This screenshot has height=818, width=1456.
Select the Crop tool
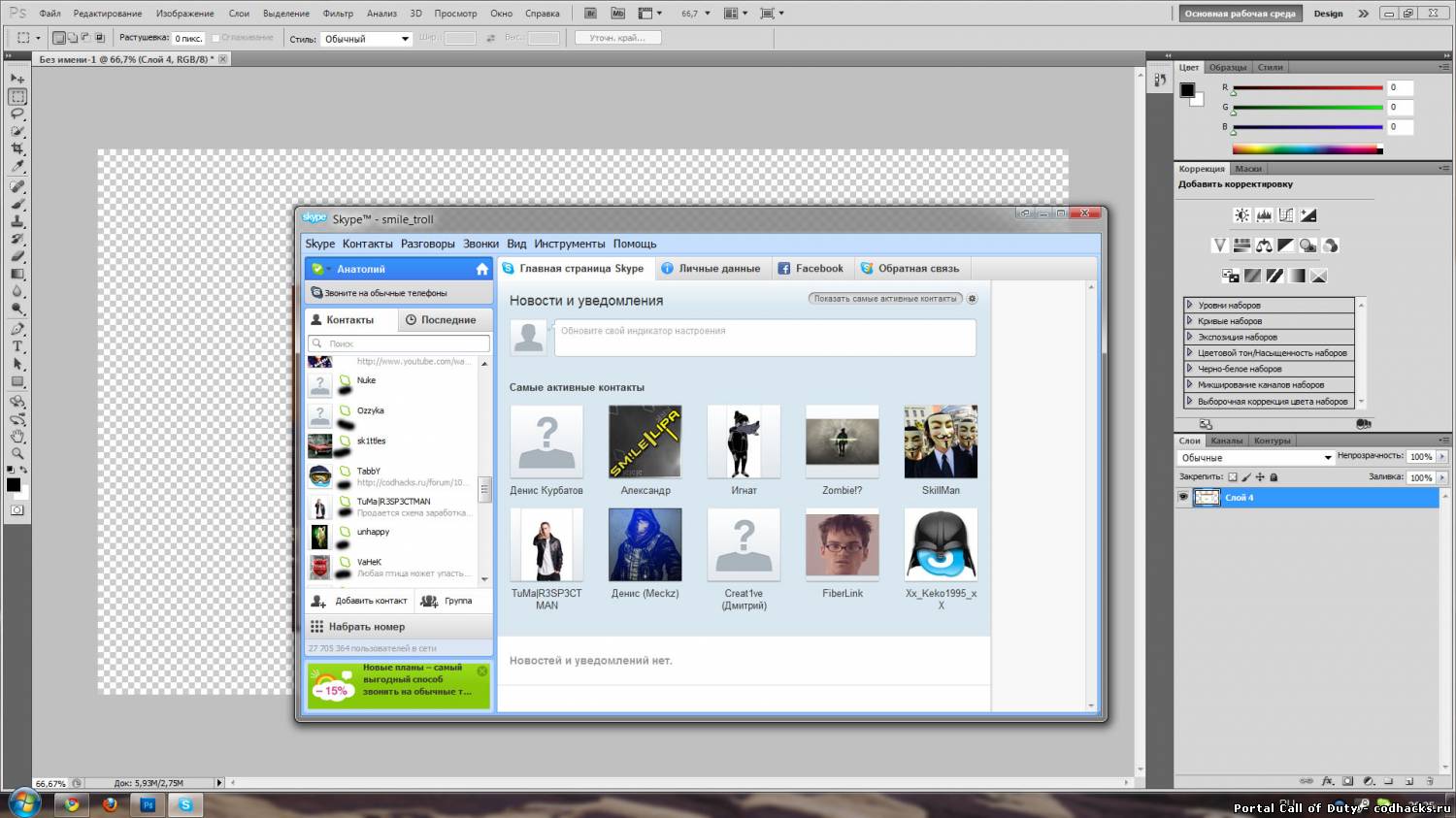coord(17,149)
